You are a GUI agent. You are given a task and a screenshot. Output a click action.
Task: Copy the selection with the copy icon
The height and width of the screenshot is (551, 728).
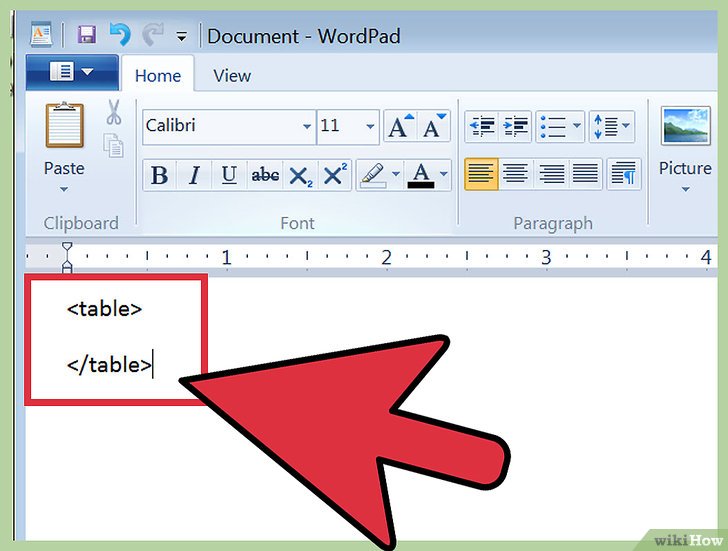[x=113, y=145]
